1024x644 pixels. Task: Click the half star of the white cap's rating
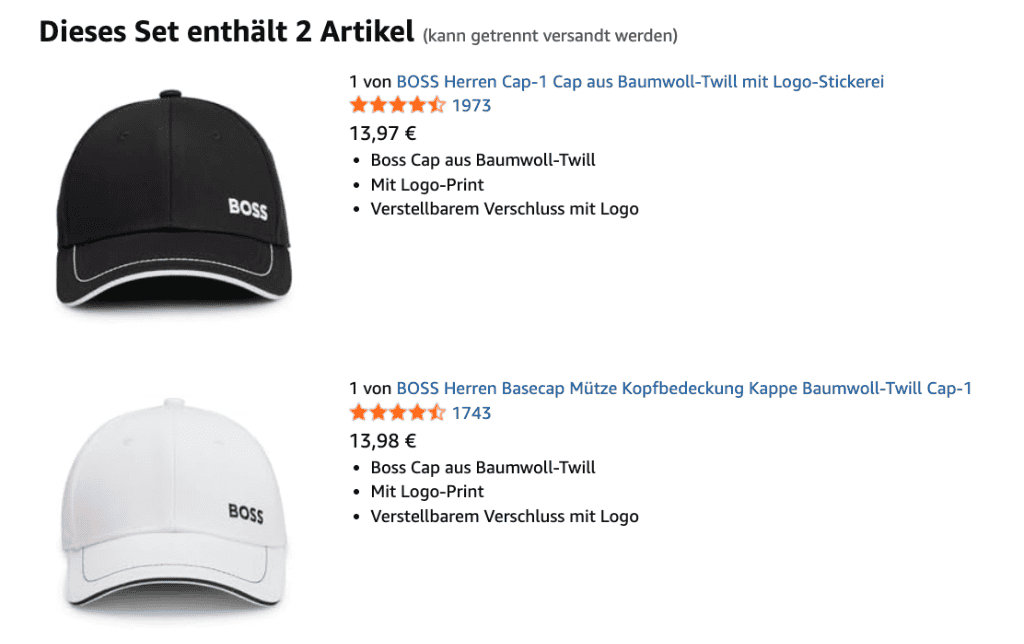click(437, 413)
